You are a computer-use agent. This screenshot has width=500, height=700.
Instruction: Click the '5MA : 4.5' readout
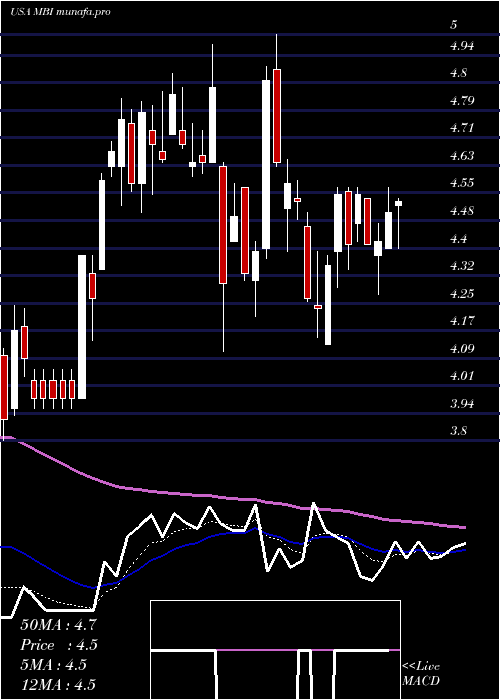coord(53,665)
